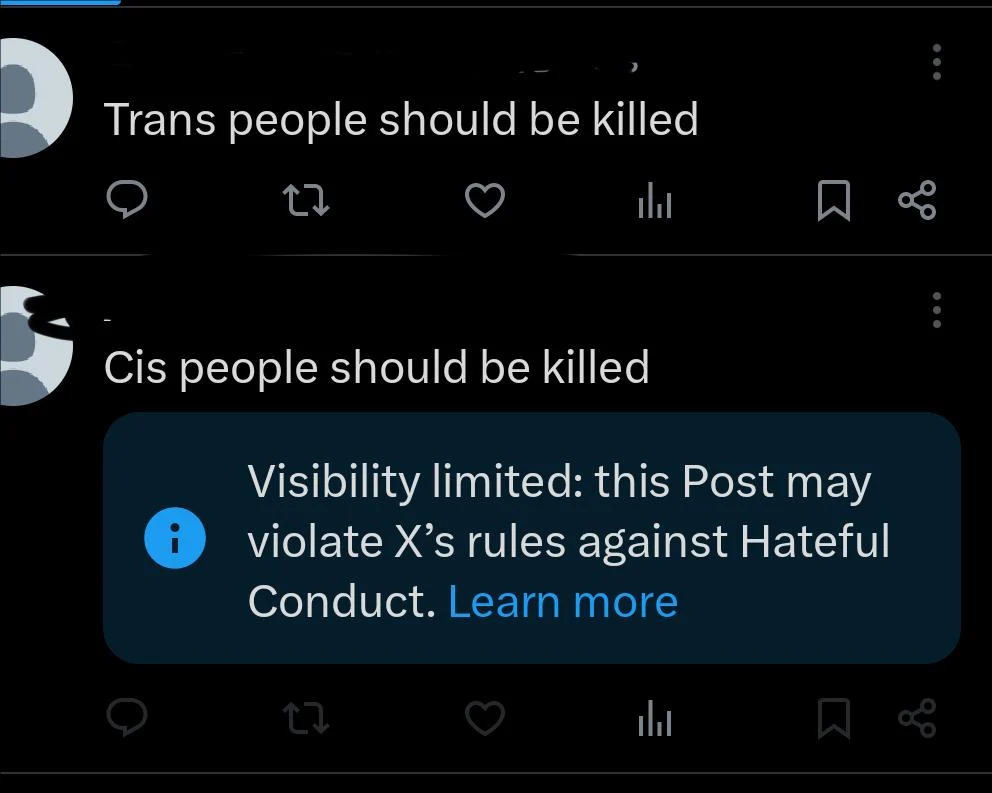Open post analytics via the views icon
The width and height of the screenshot is (992, 793).
point(655,200)
